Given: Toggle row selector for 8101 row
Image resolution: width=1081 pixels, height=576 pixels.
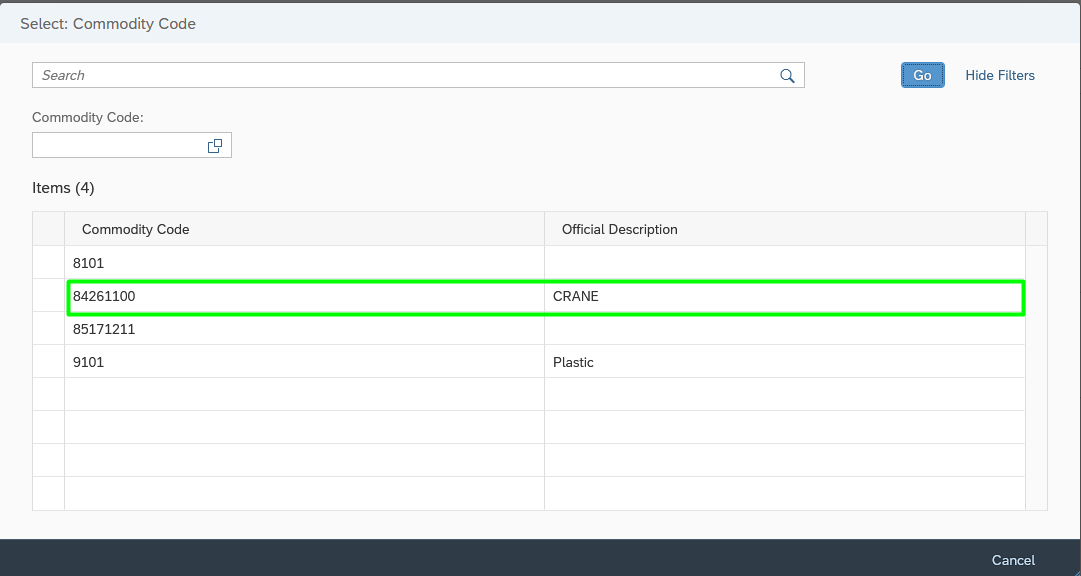Looking at the screenshot, I should coord(48,263).
